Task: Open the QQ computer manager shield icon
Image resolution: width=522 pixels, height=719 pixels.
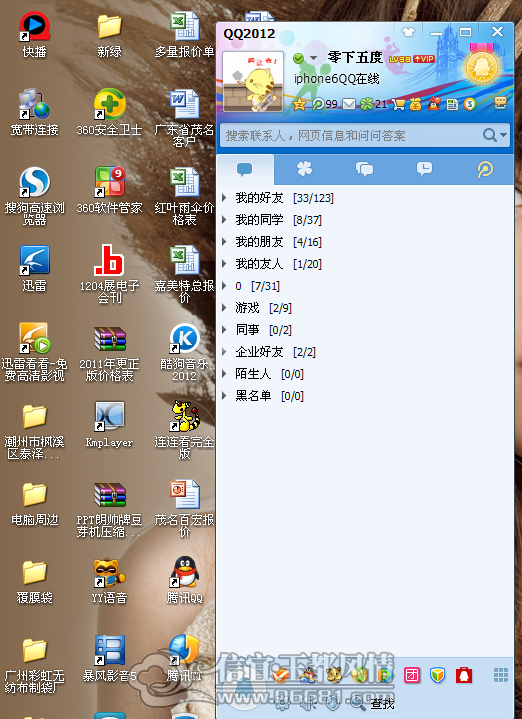Action: tap(438, 675)
